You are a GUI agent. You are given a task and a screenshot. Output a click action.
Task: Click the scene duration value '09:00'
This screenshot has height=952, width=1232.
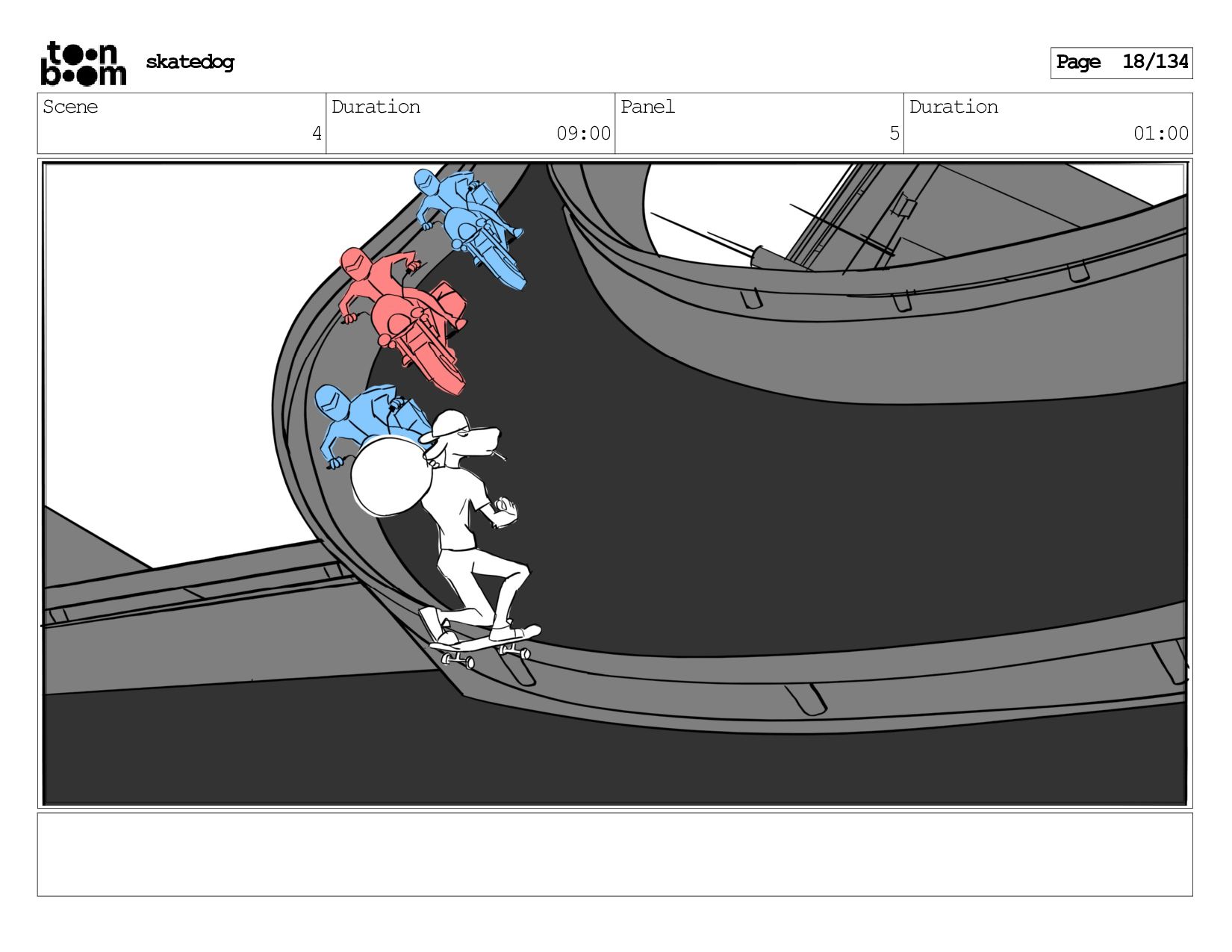583,134
